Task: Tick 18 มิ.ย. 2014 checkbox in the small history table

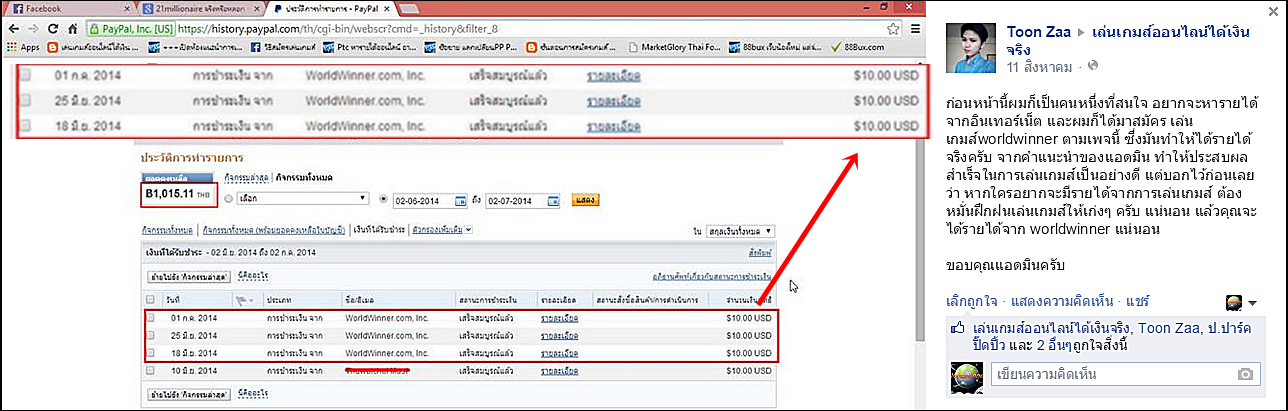Action: pos(151,353)
